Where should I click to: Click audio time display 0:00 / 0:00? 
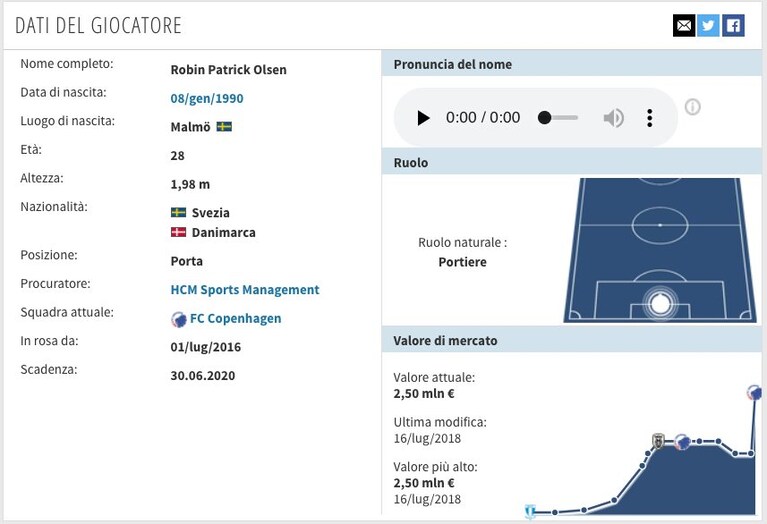tap(483, 118)
